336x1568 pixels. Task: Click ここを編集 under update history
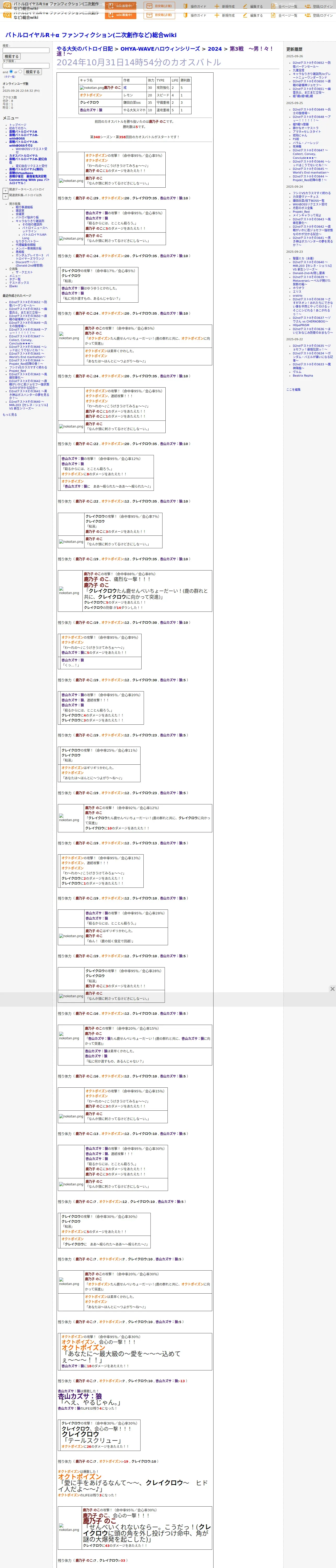point(293,390)
